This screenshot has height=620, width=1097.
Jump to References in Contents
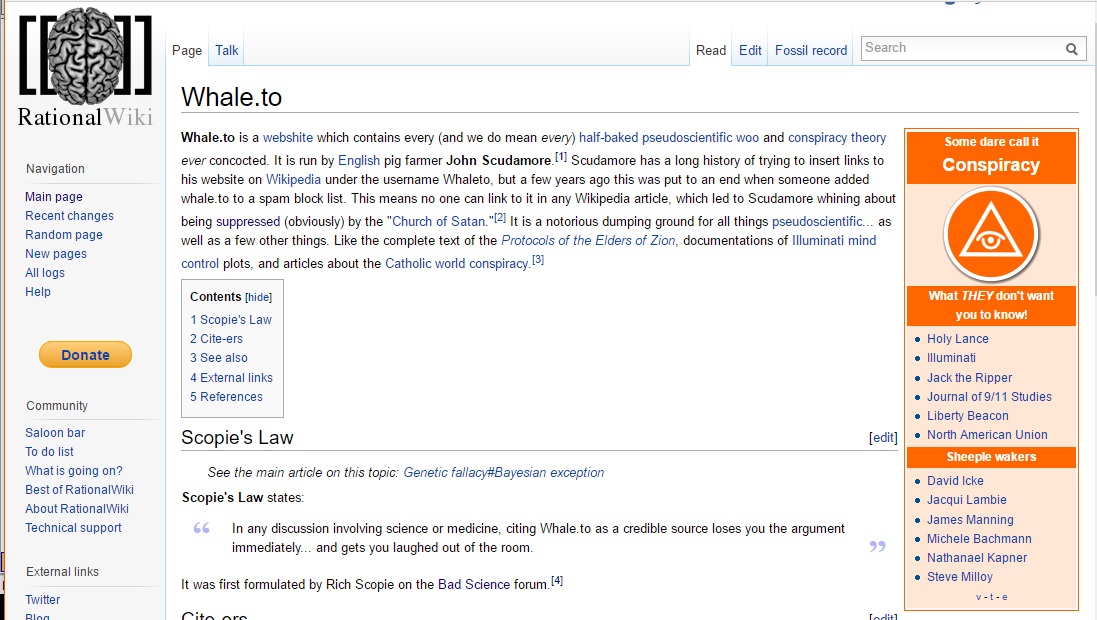tap(227, 396)
